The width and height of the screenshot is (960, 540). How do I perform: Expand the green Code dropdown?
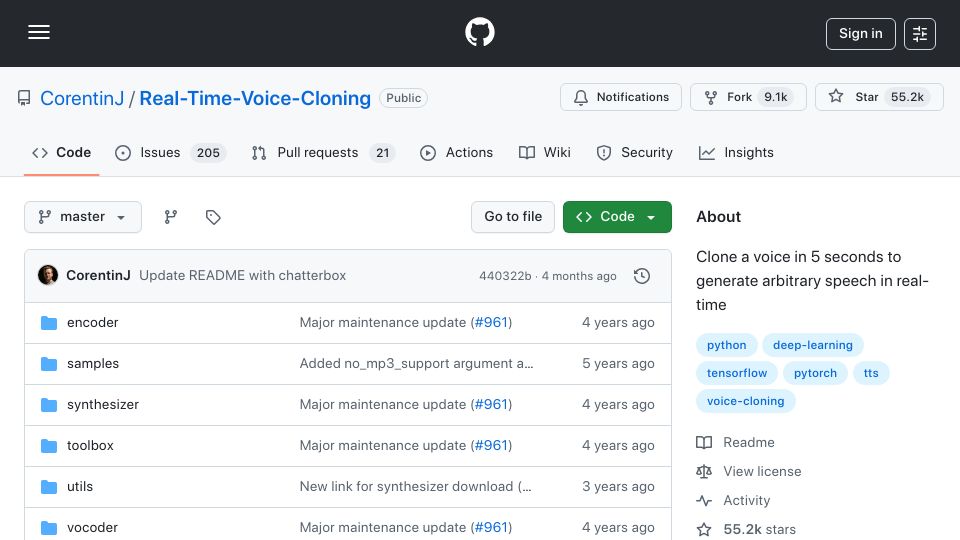pyautogui.click(x=617, y=217)
